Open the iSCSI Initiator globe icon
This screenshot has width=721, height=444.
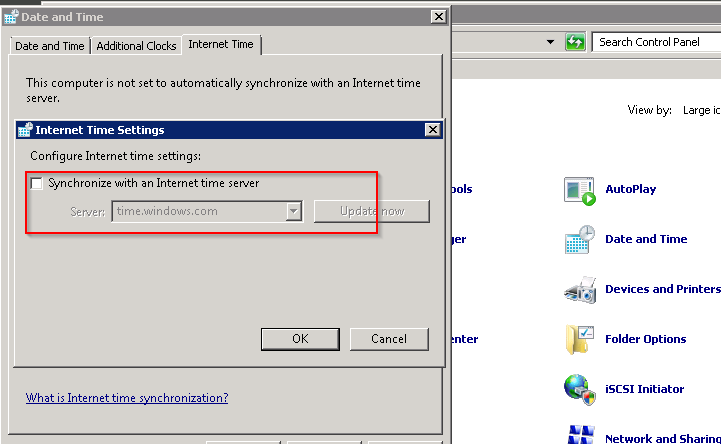[x=579, y=389]
